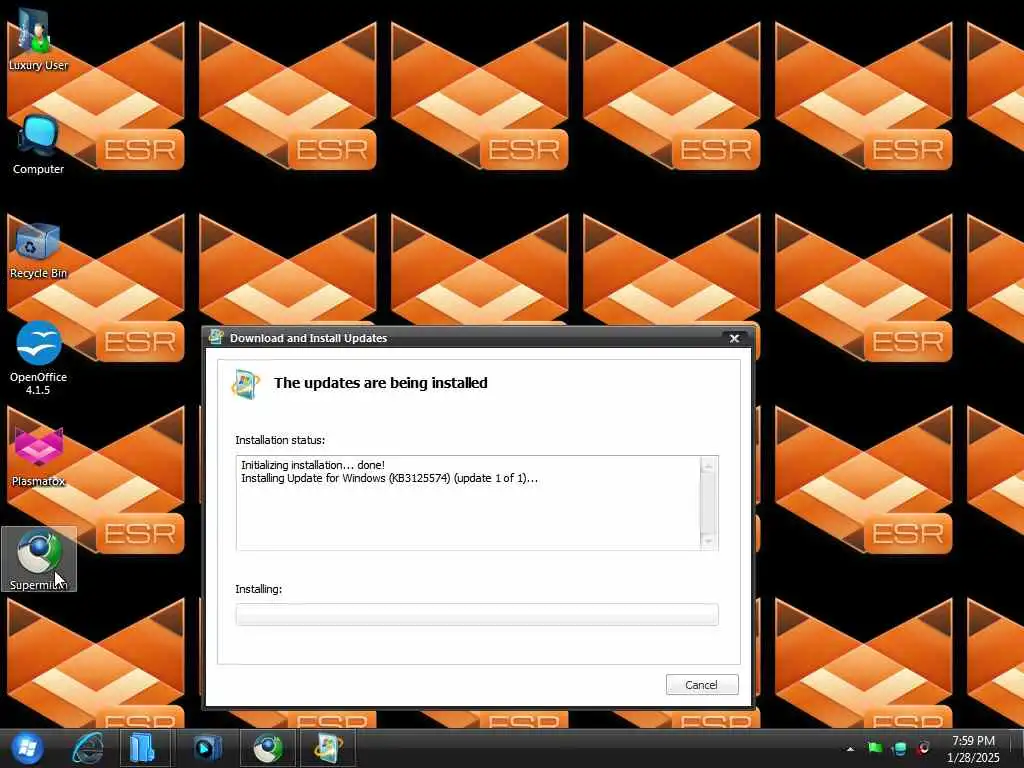Select the Recycle Bin icon
The image size is (1024, 768).
click(x=38, y=251)
